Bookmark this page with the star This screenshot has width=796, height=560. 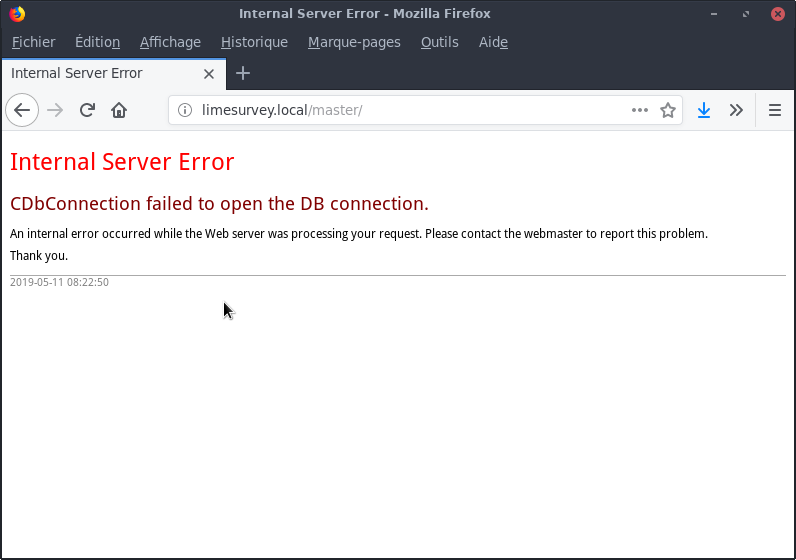point(668,110)
